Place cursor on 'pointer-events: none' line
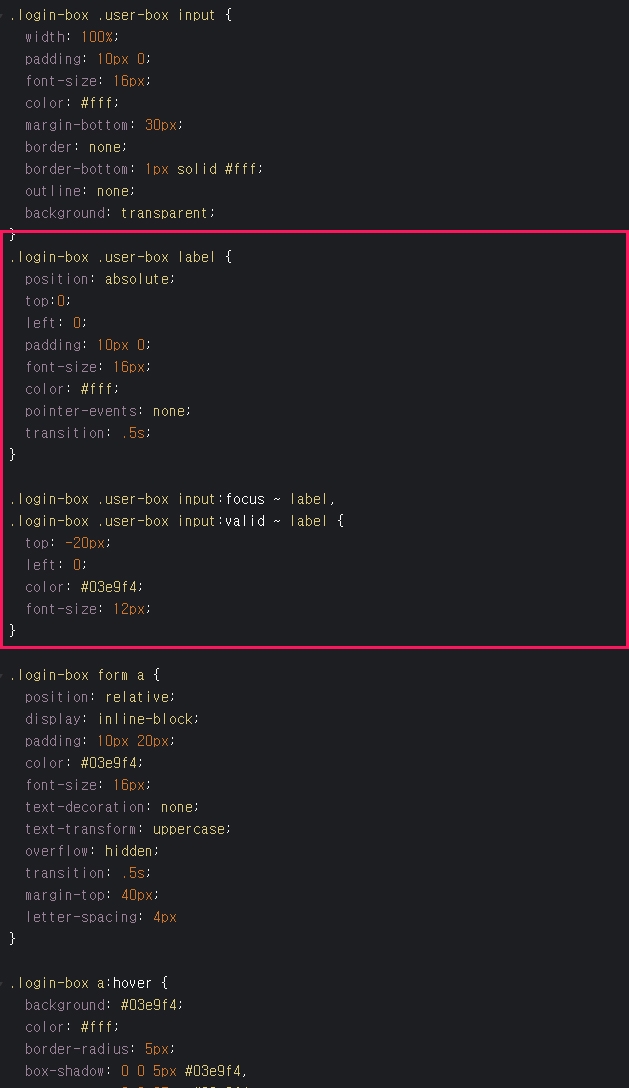The height and width of the screenshot is (1088, 629). pos(108,411)
